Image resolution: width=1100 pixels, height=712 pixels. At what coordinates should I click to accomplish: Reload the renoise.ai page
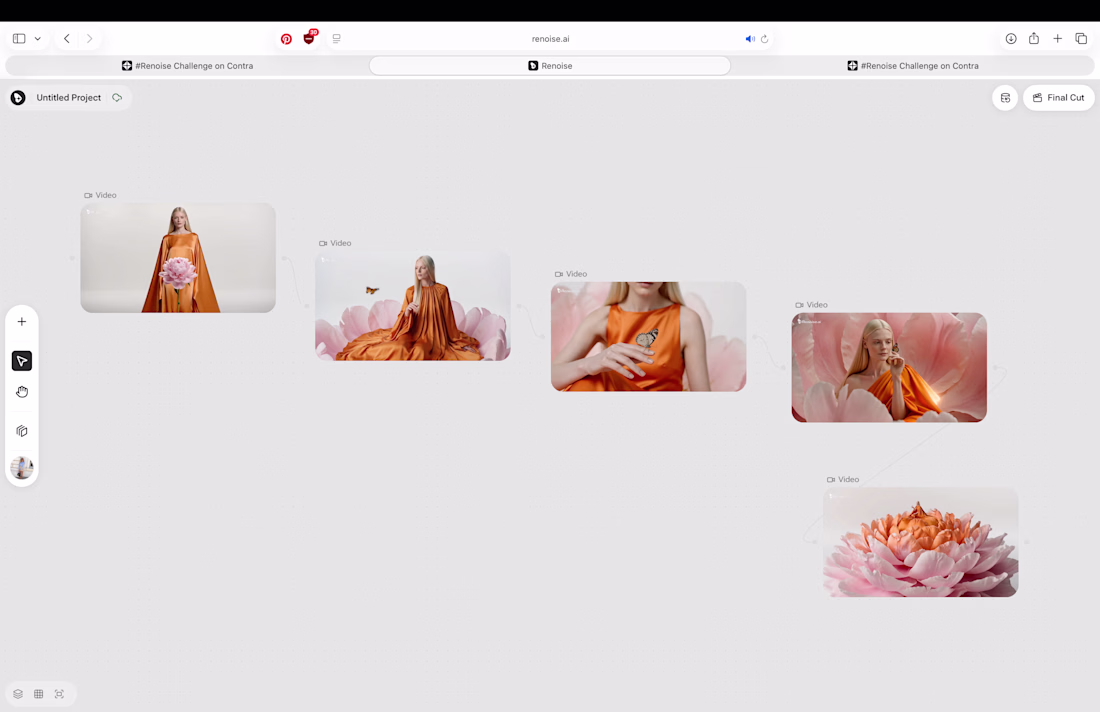(765, 39)
